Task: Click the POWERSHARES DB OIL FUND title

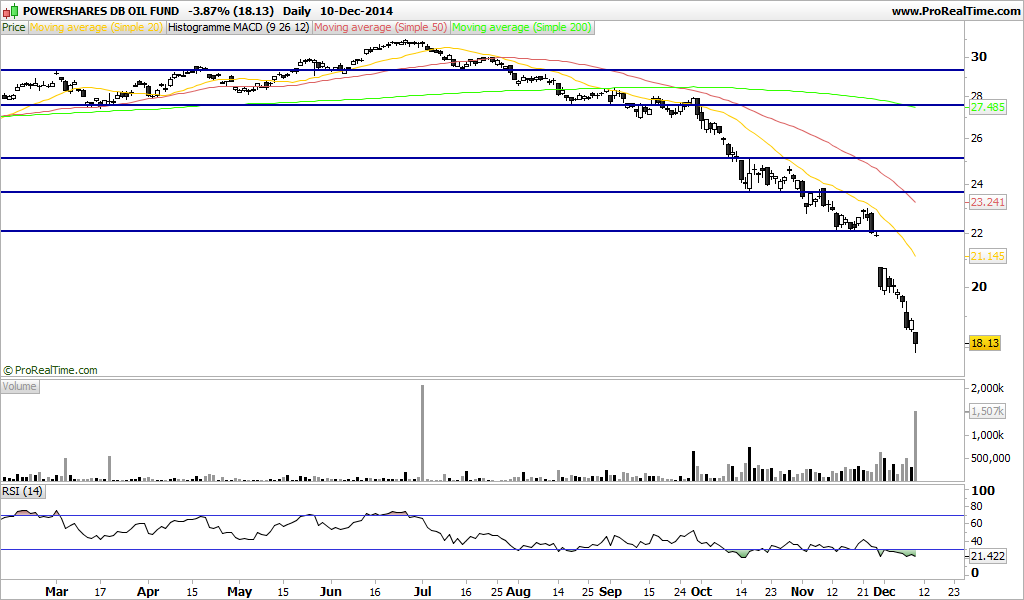Action: 101,11
